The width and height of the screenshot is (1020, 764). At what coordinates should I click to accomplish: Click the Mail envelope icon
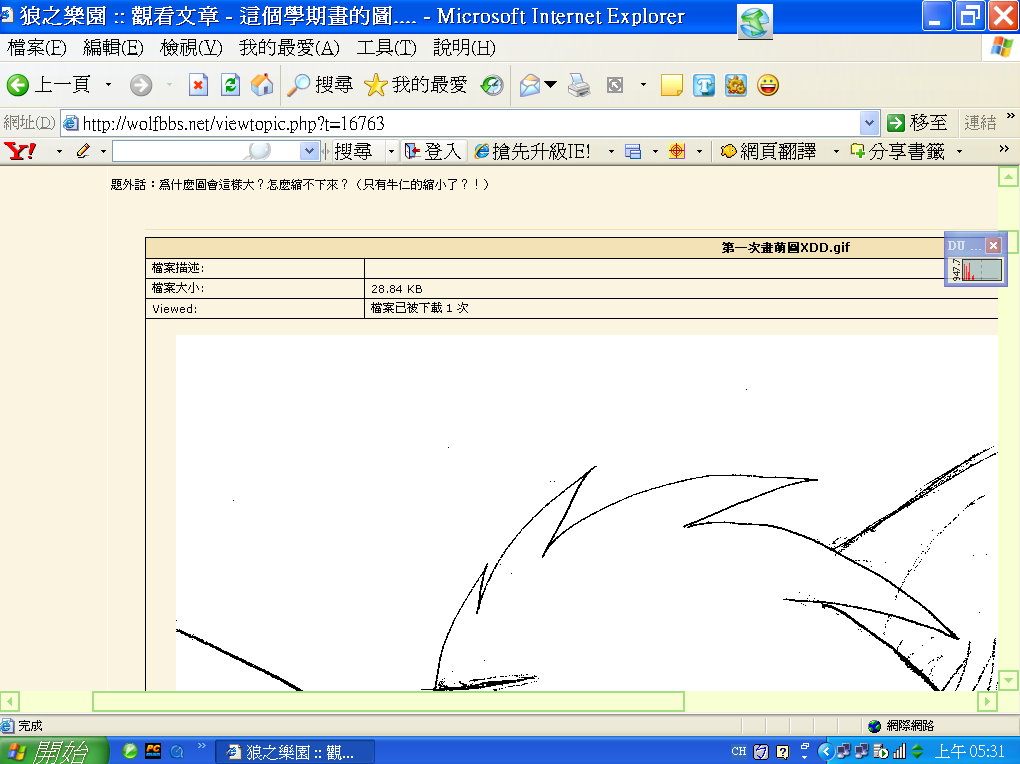point(530,86)
